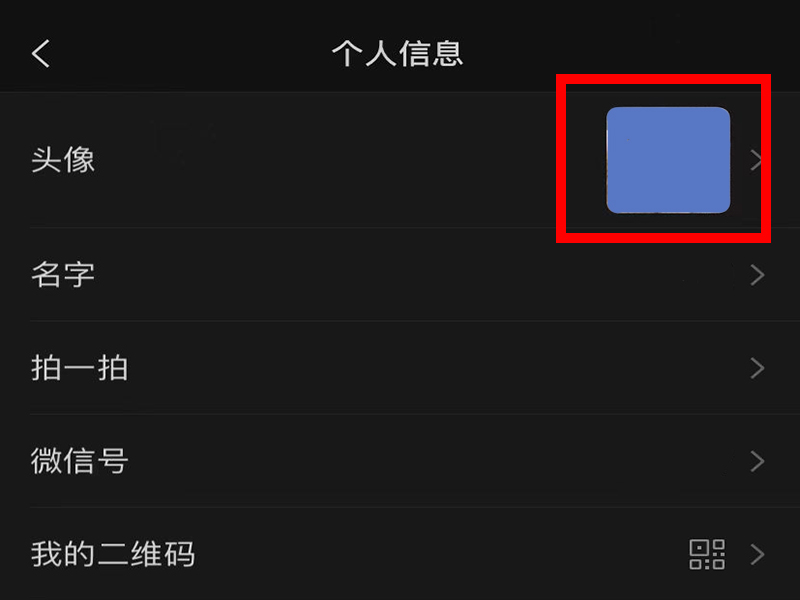Expand the 微信号 row chevron
The height and width of the screenshot is (600, 800).
(757, 461)
